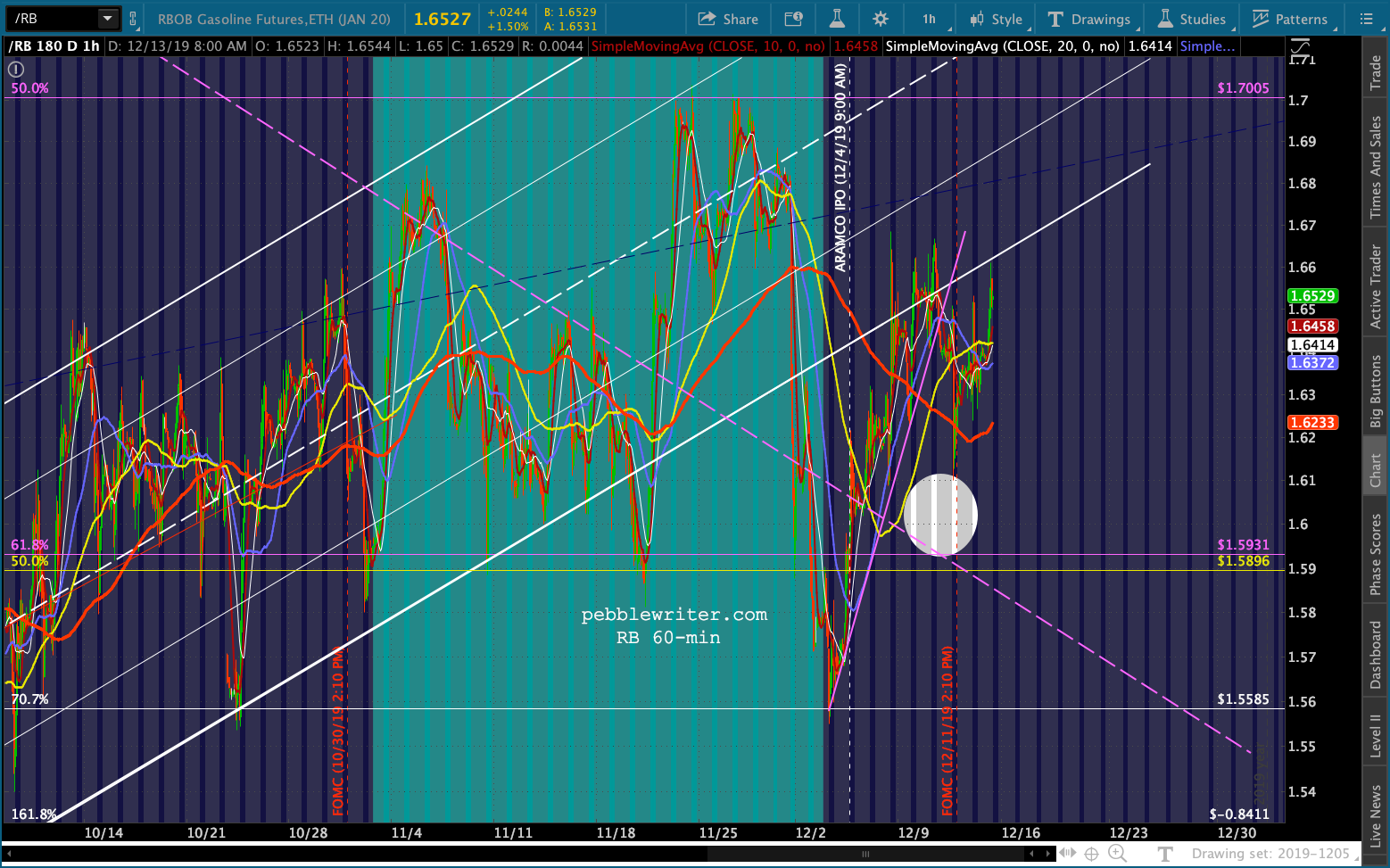Click the SimpleMovingAvg (CLOSE, 10, 0, no) study label

[x=708, y=45]
